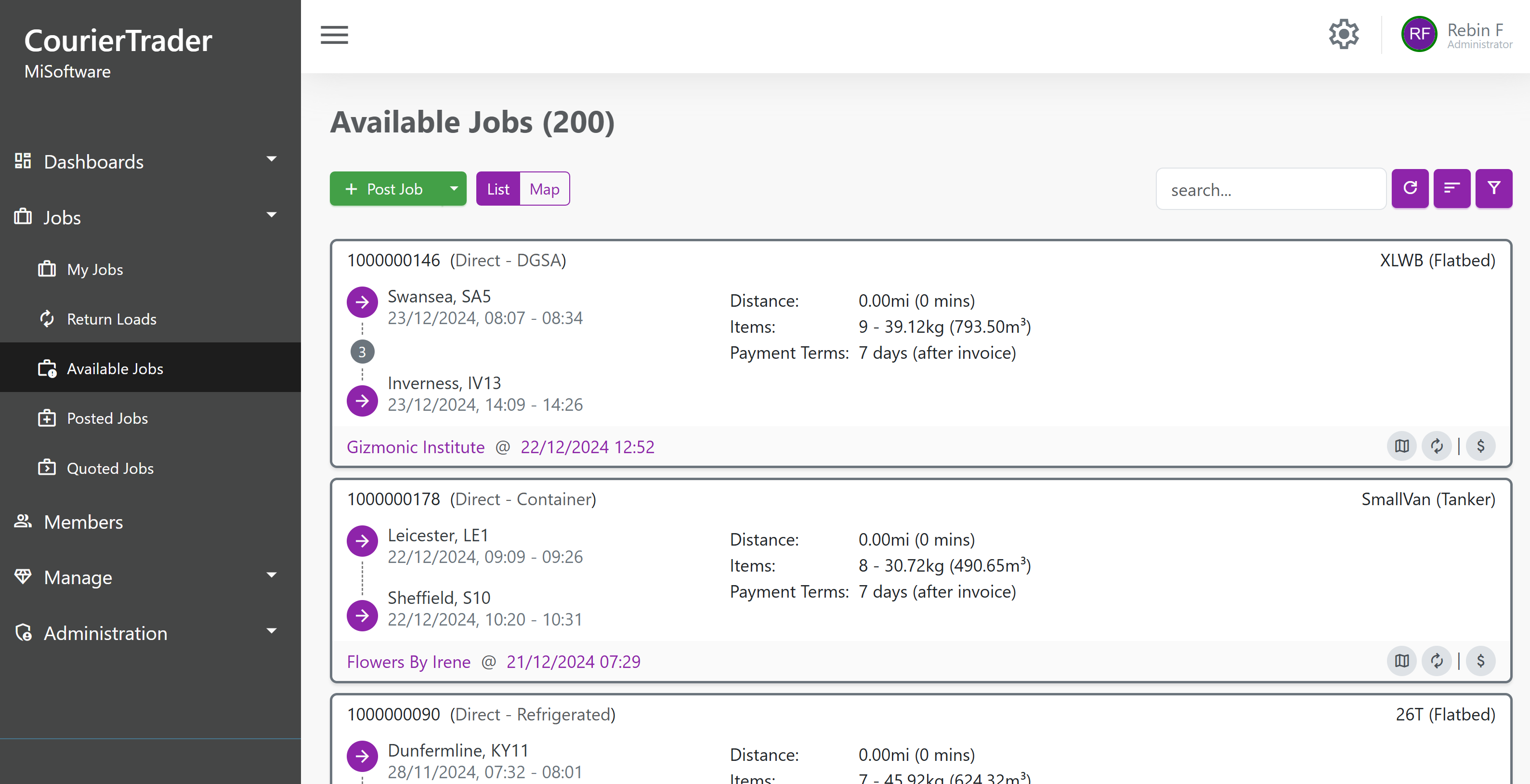
Task: Click into the search input field
Action: point(1270,190)
